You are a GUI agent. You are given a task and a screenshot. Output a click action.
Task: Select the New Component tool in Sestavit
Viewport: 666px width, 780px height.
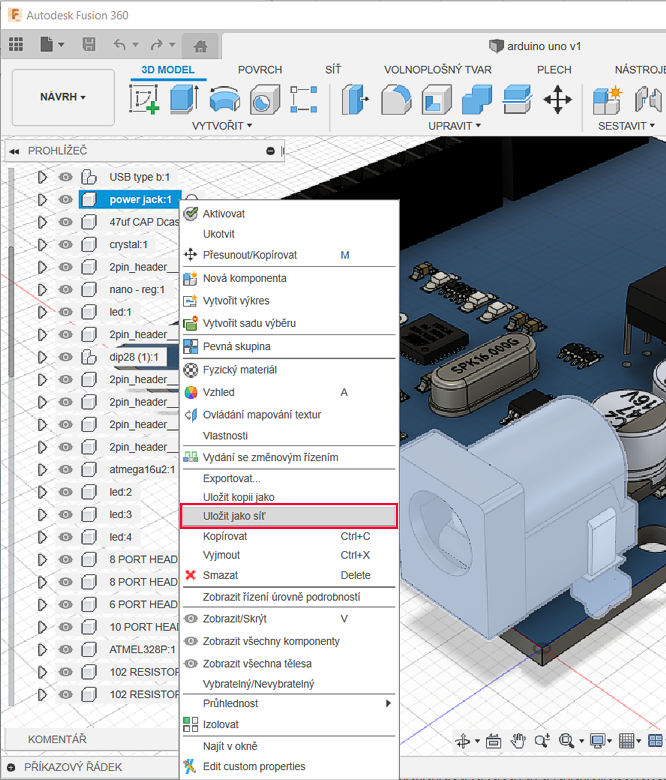[607, 98]
